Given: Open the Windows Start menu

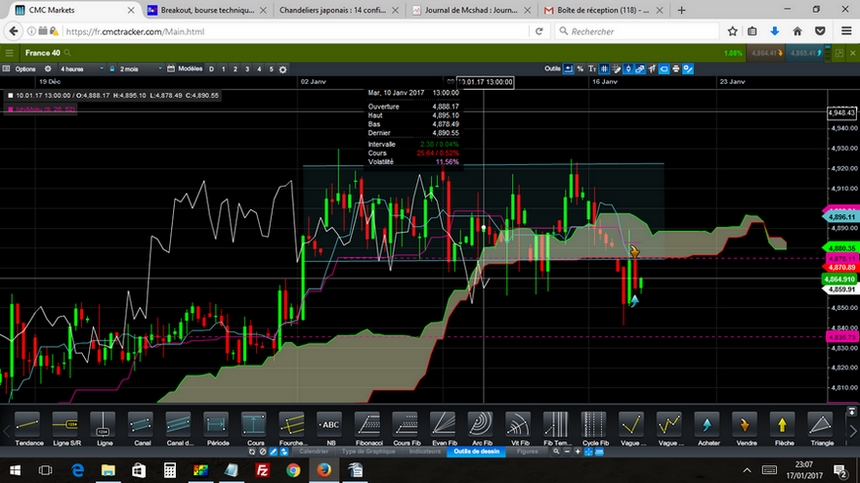Looking at the screenshot, I should pyautogui.click(x=15, y=470).
